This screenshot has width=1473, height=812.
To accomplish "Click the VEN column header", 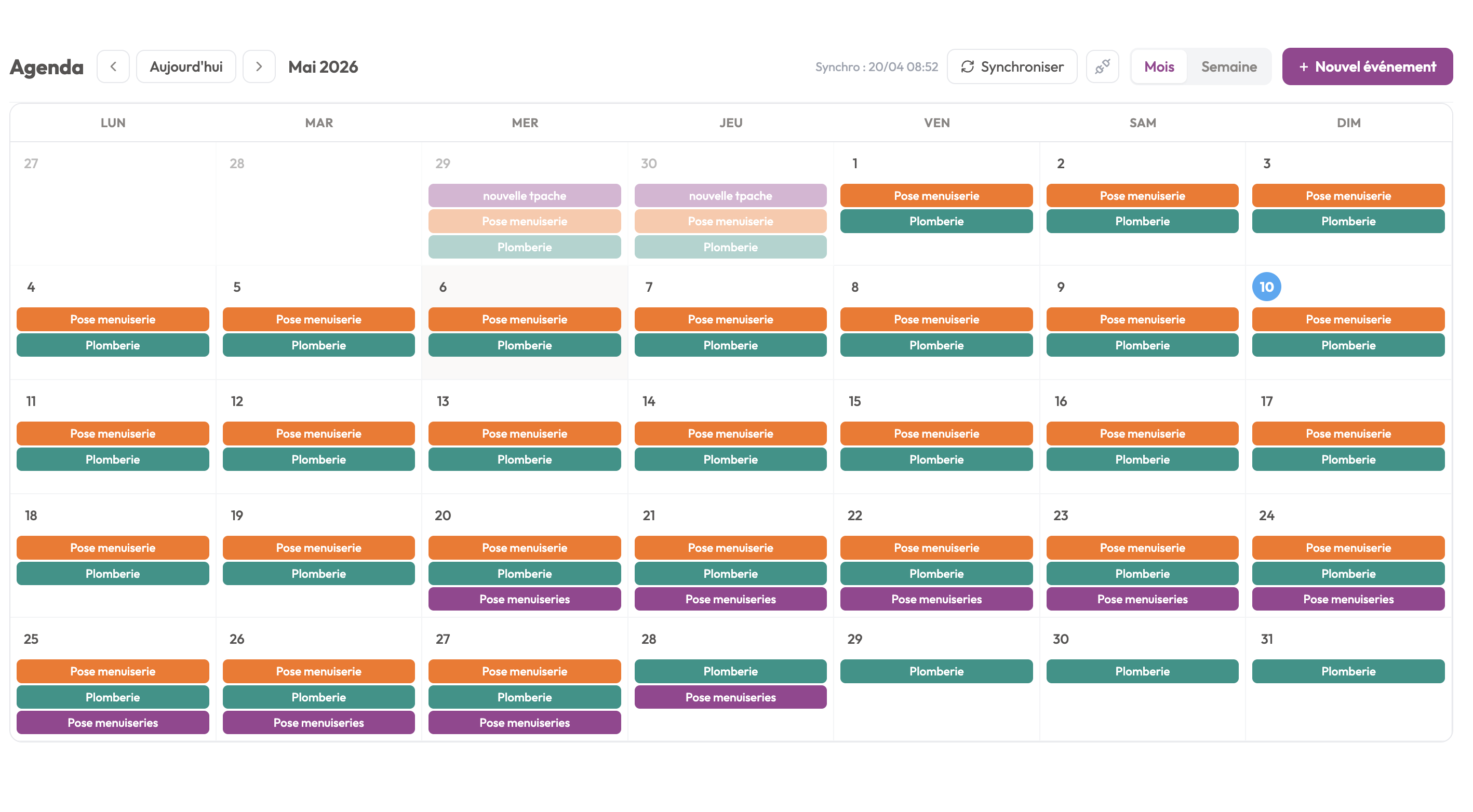I will [936, 123].
